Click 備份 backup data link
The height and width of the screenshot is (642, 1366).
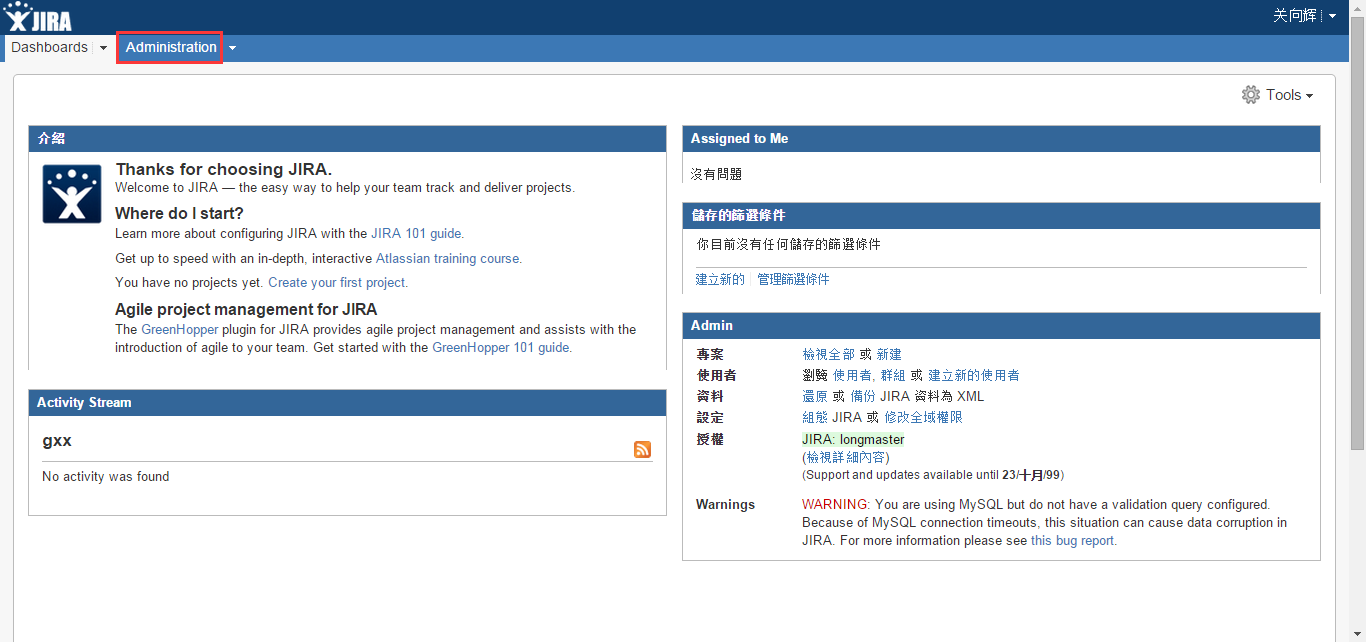(863, 396)
